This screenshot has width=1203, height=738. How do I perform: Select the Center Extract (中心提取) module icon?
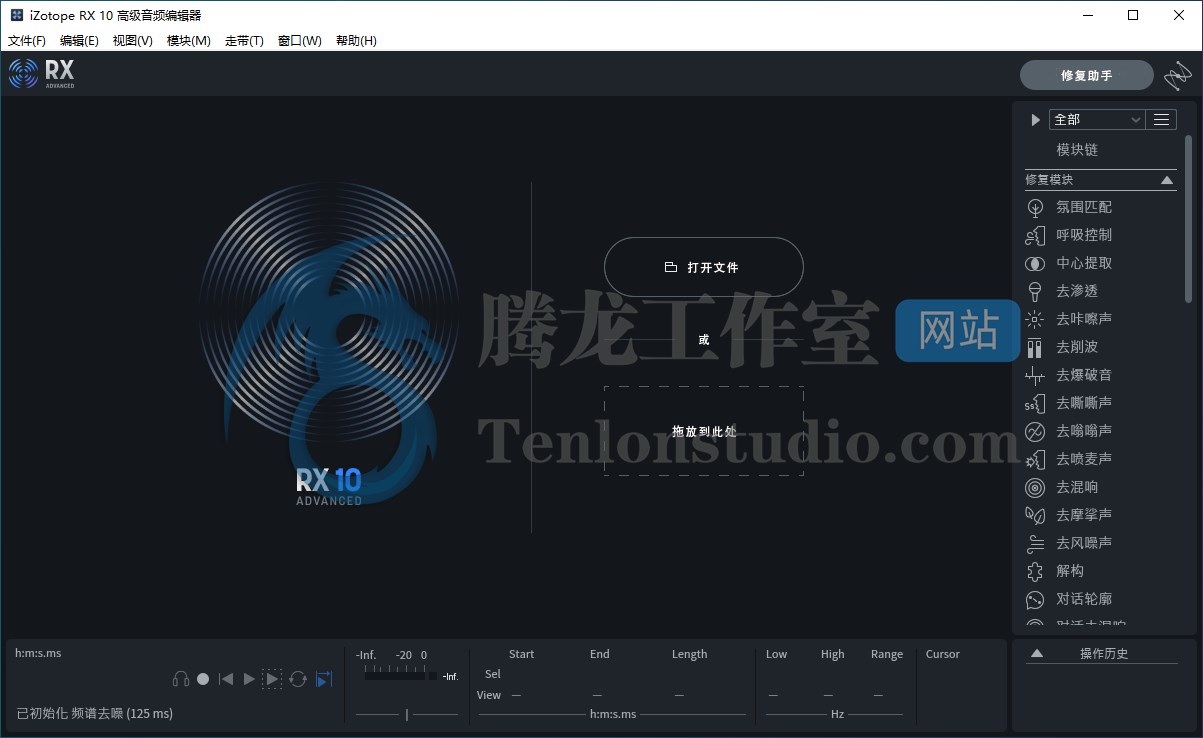coord(1035,263)
